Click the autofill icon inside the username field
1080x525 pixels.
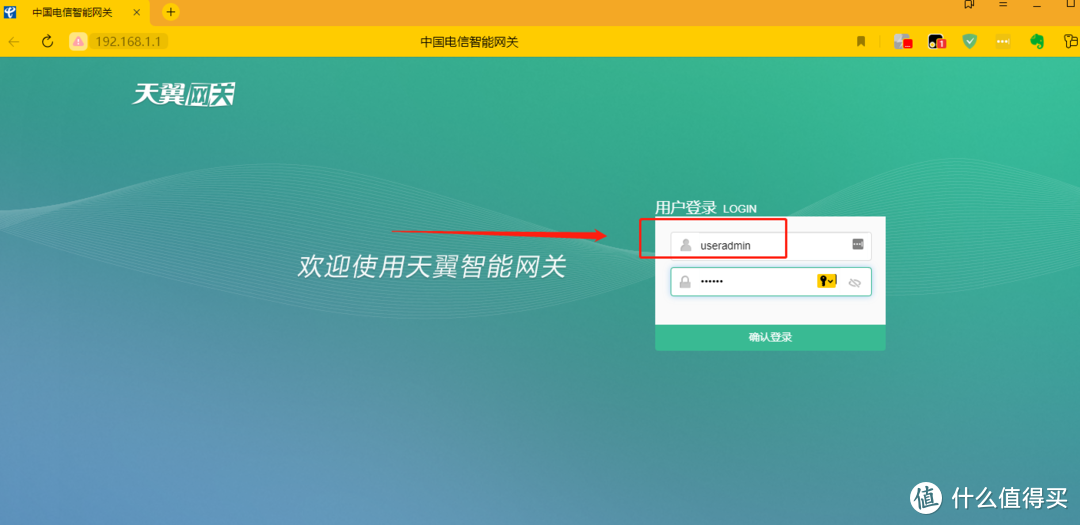(858, 244)
